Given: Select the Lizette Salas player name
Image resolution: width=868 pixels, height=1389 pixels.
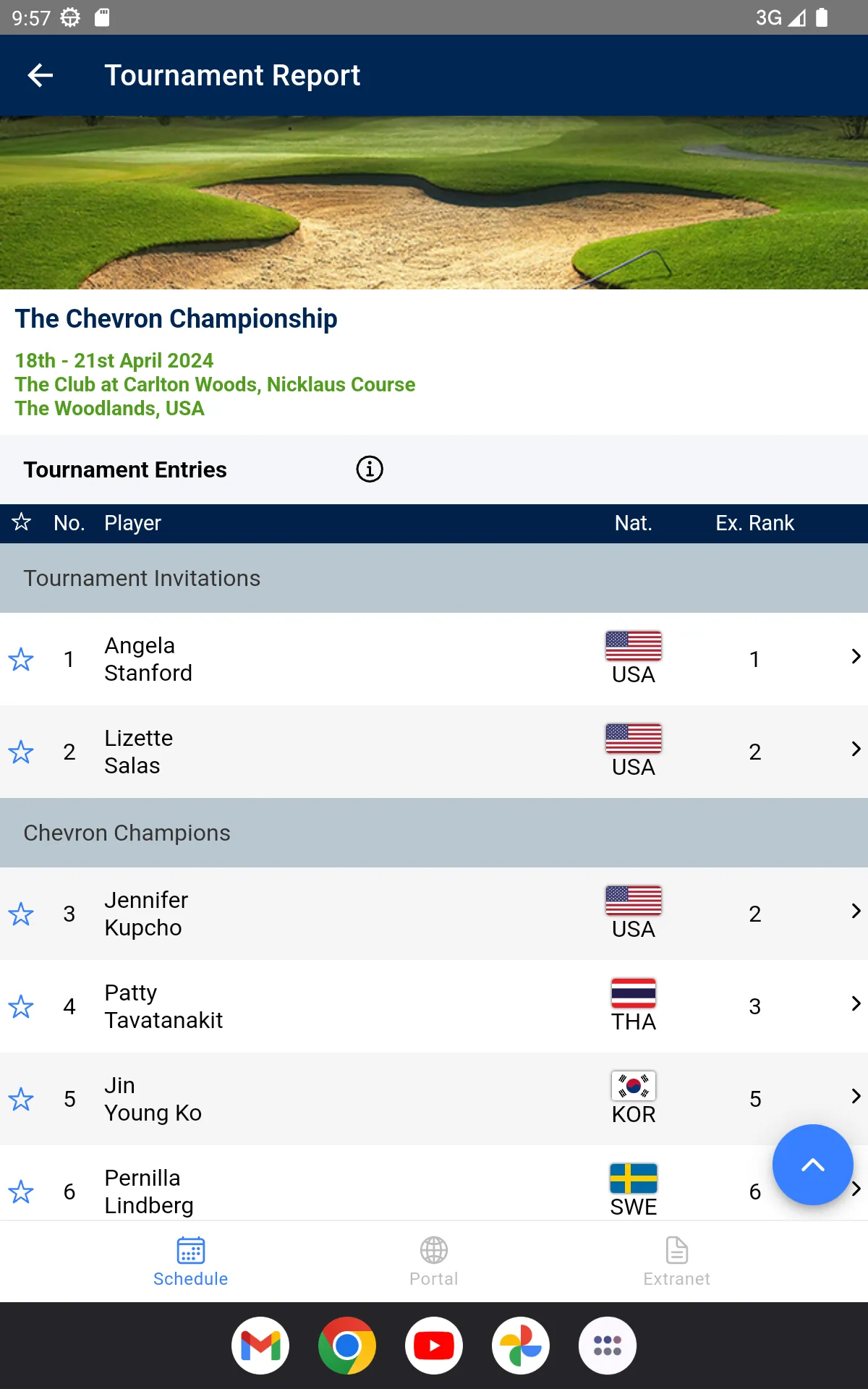Looking at the screenshot, I should click(x=139, y=752).
